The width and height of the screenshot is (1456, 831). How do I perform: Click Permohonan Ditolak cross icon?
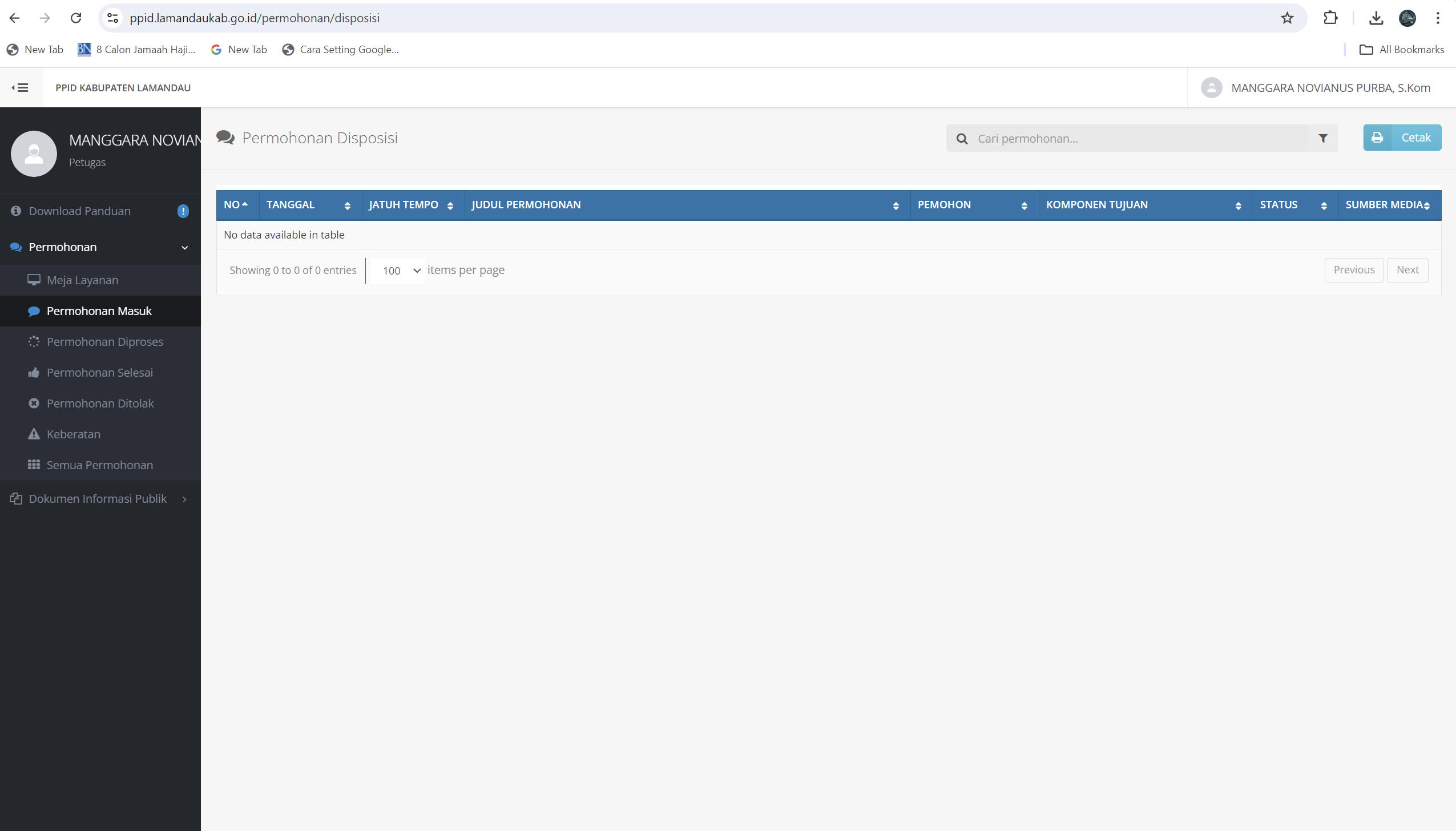pyautogui.click(x=34, y=404)
